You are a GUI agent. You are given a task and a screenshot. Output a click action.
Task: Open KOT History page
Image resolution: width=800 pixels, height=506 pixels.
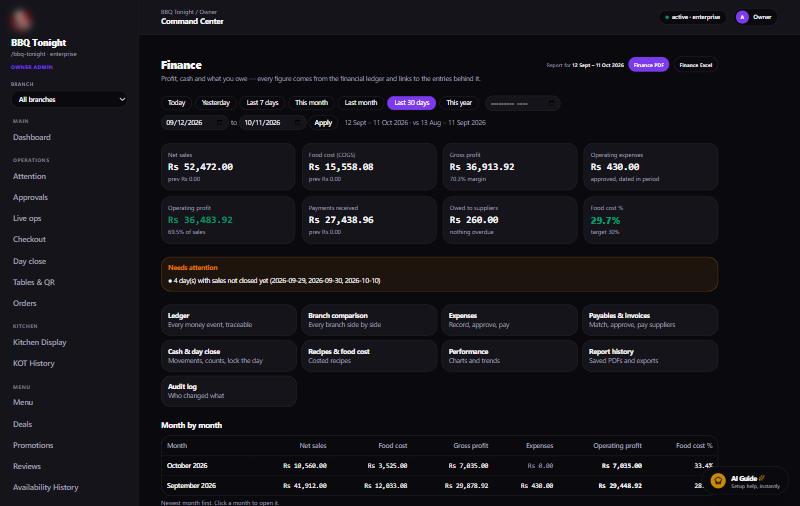pyautogui.click(x=34, y=363)
